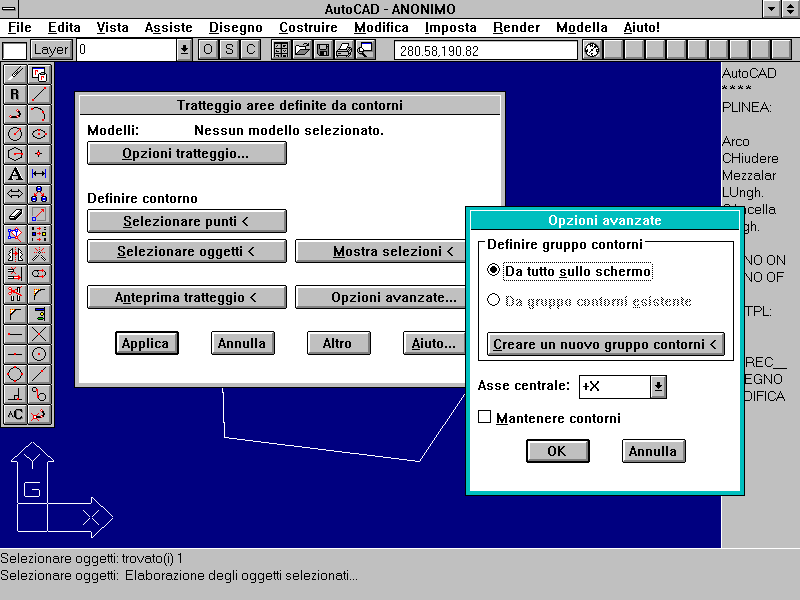The image size is (800, 600).
Task: Click the Save floppy disk icon
Action: click(x=323, y=50)
